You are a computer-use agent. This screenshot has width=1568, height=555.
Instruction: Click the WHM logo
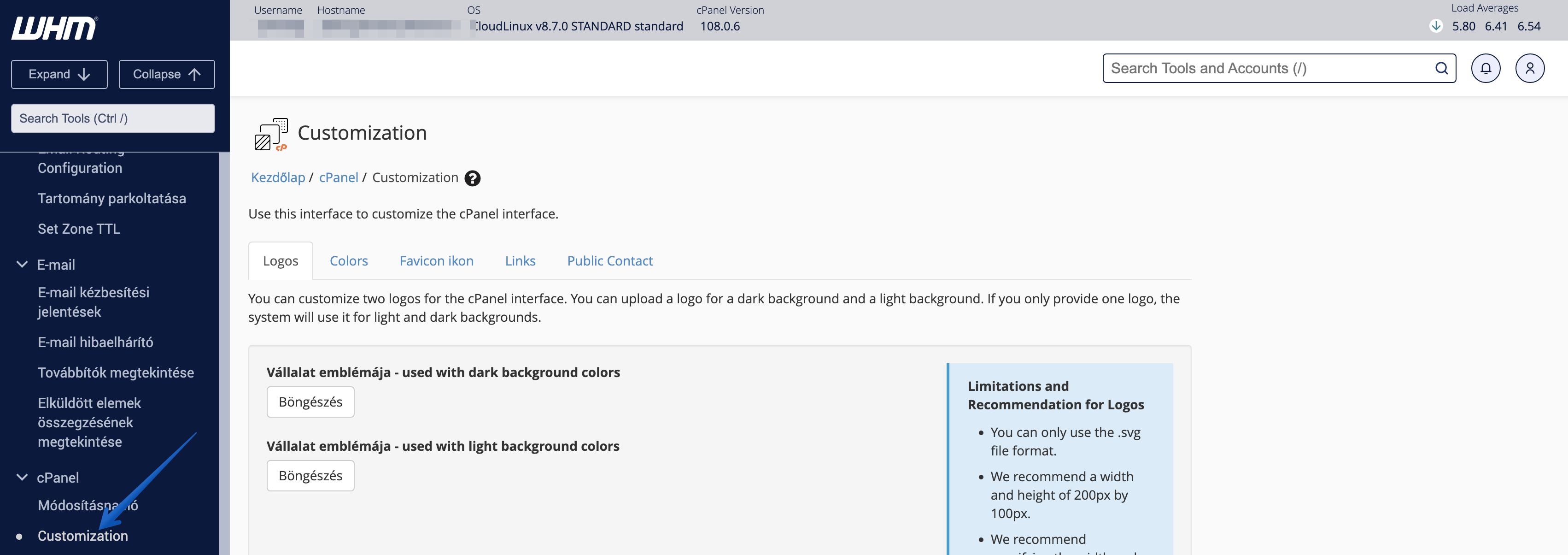click(54, 28)
